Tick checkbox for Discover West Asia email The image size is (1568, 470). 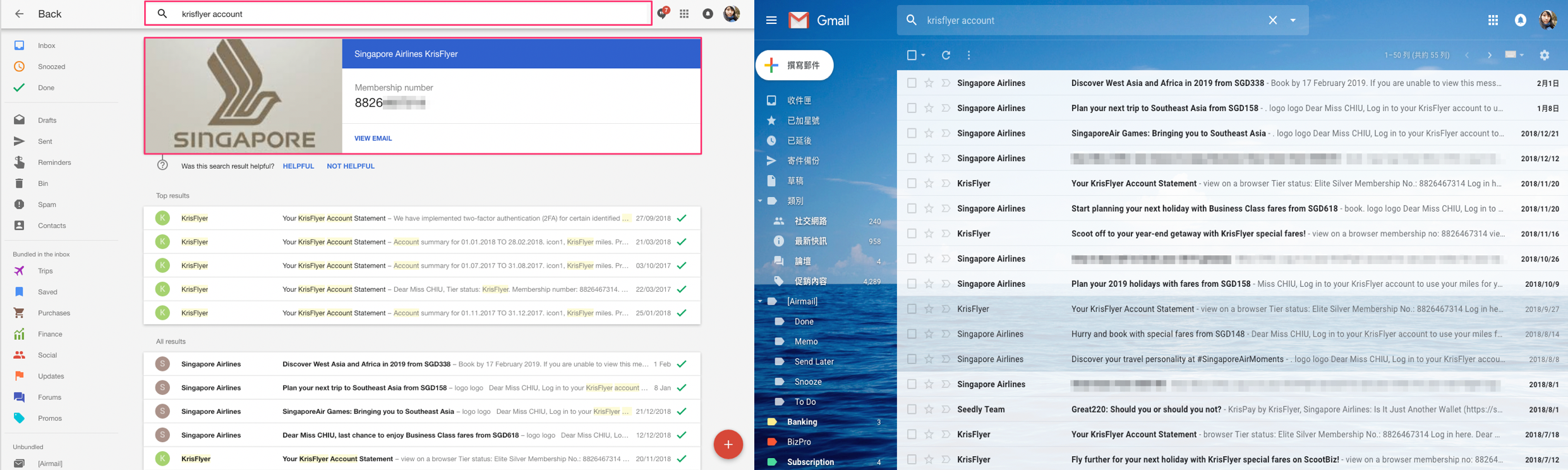[x=912, y=83]
